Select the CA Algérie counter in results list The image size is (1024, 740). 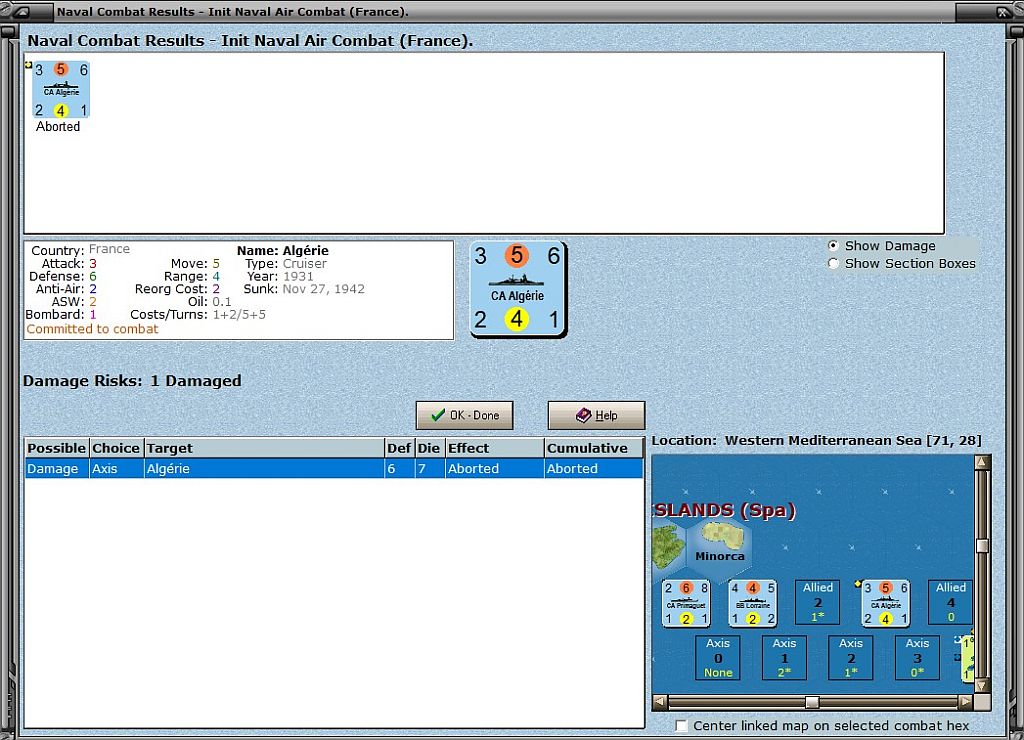click(x=61, y=89)
